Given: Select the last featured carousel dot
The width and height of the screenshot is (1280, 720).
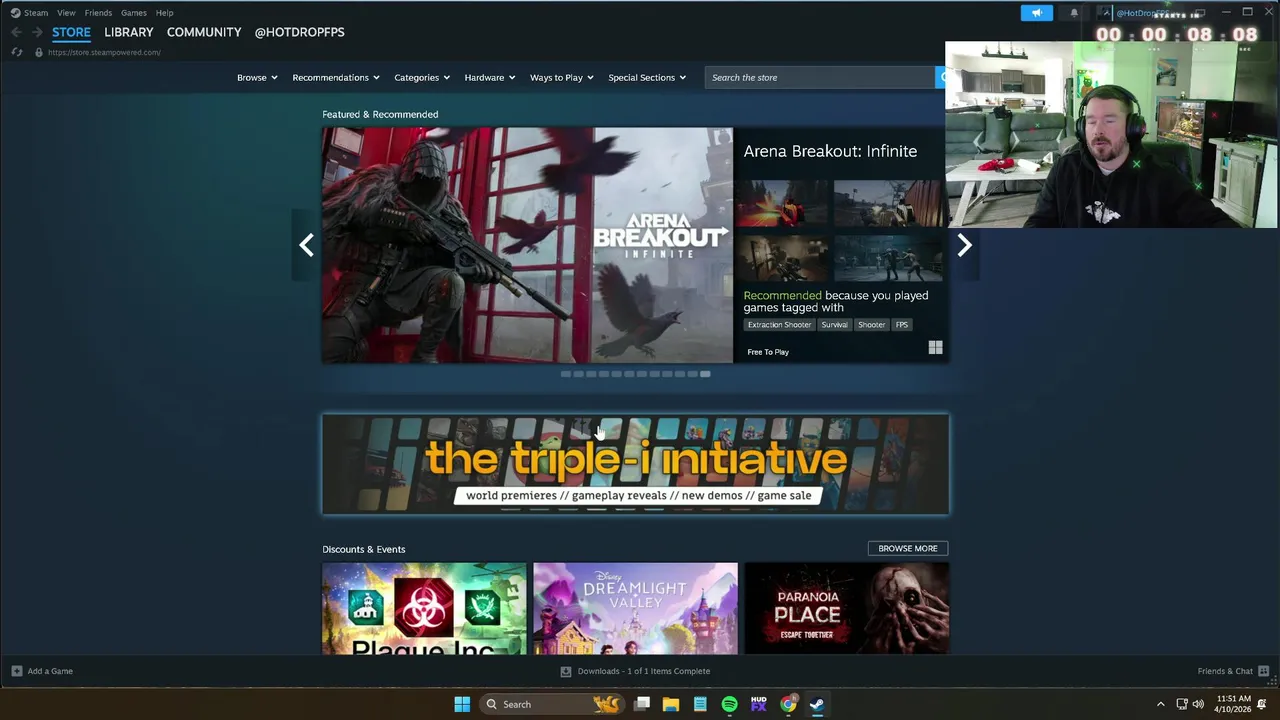Looking at the screenshot, I should (x=705, y=374).
